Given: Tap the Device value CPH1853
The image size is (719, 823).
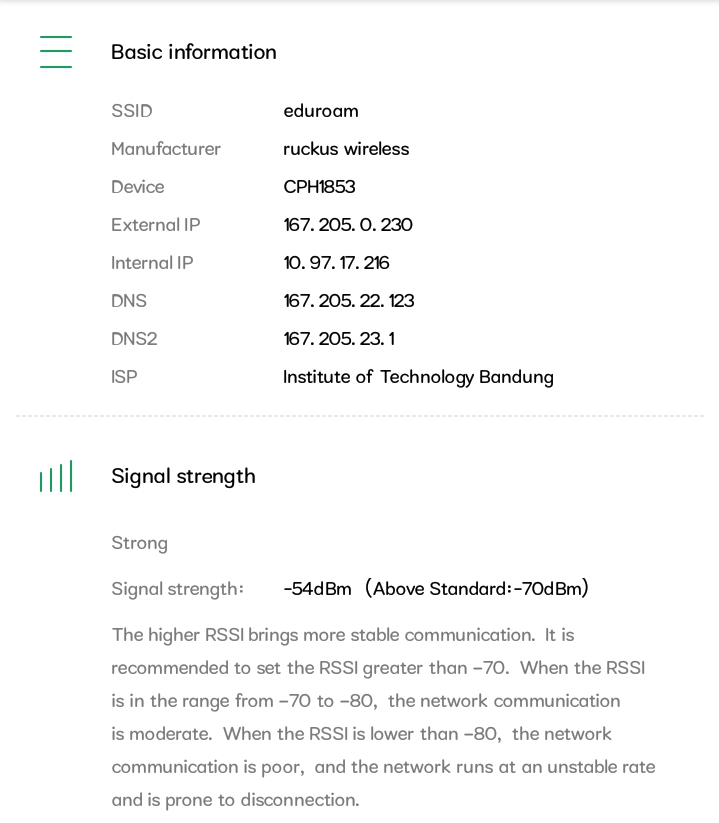Looking at the screenshot, I should click(x=319, y=187).
